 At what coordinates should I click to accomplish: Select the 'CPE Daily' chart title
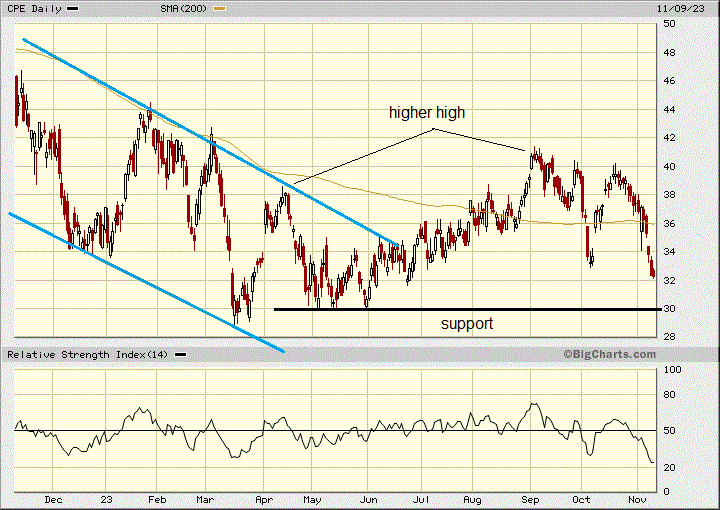tap(34, 9)
